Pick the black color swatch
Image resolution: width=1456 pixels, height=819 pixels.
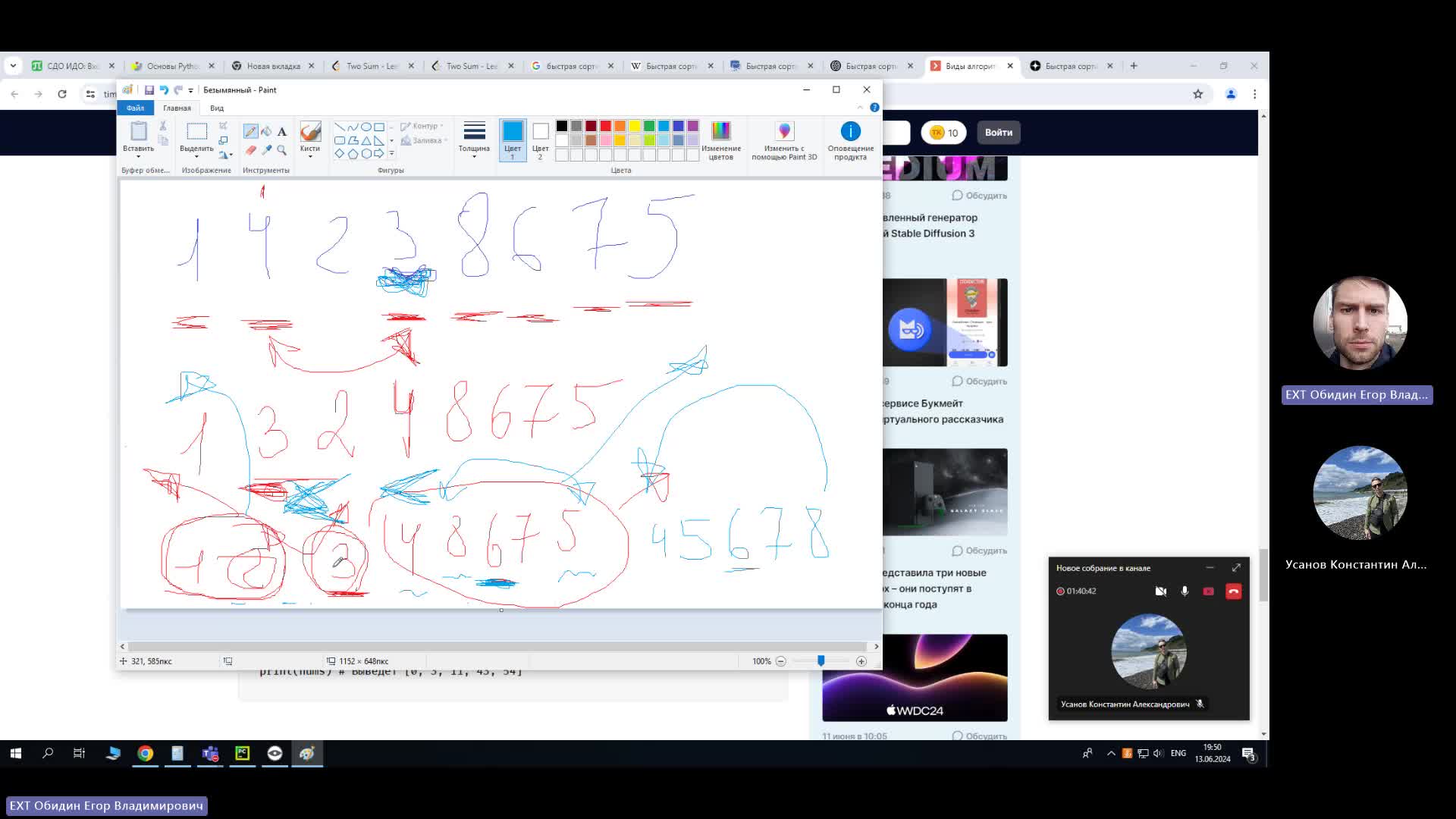562,126
